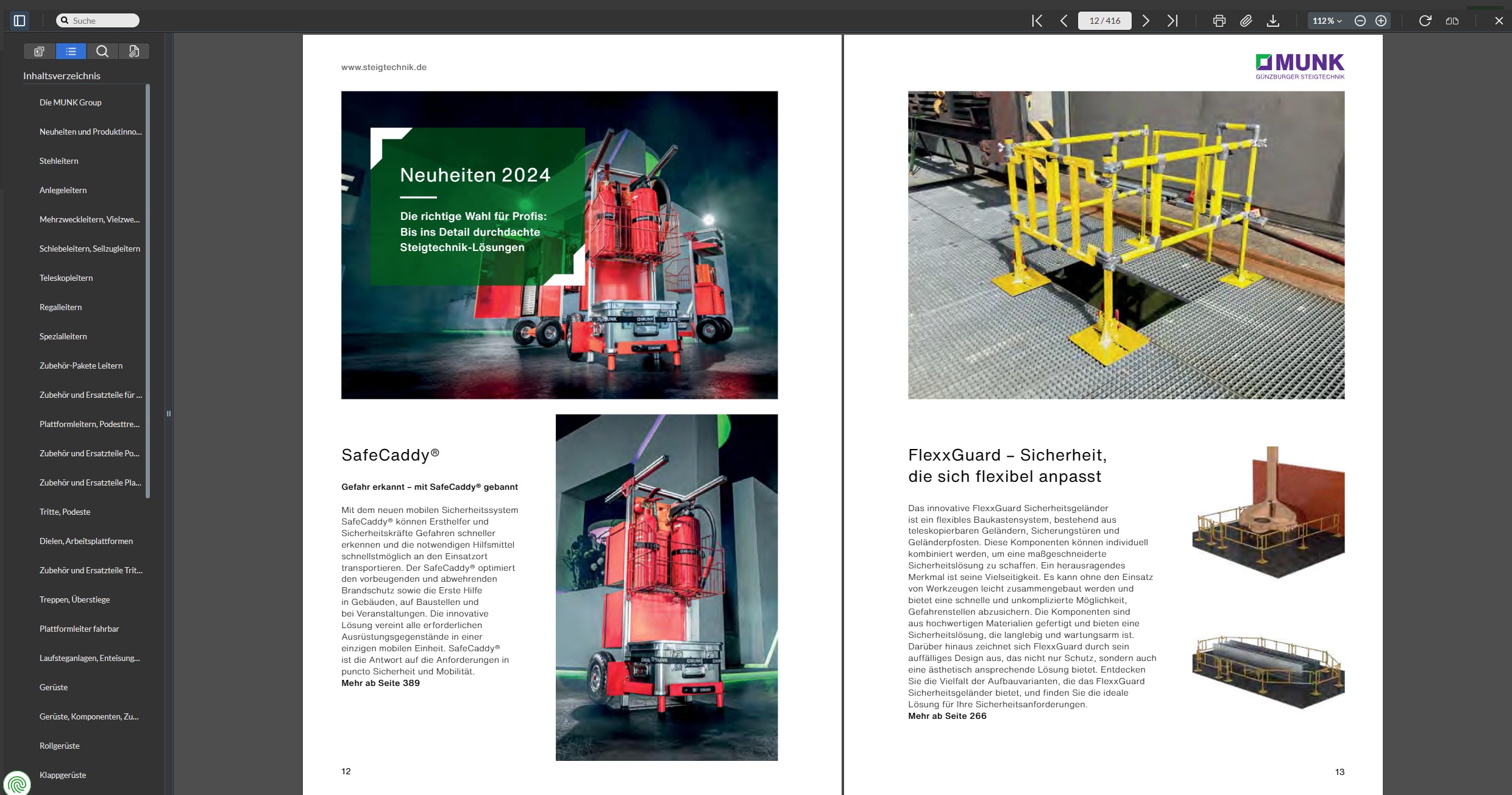The height and width of the screenshot is (795, 1512).
Task: Open 'Neuheiten und Produktinno...' chapter
Action: pyautogui.click(x=91, y=132)
